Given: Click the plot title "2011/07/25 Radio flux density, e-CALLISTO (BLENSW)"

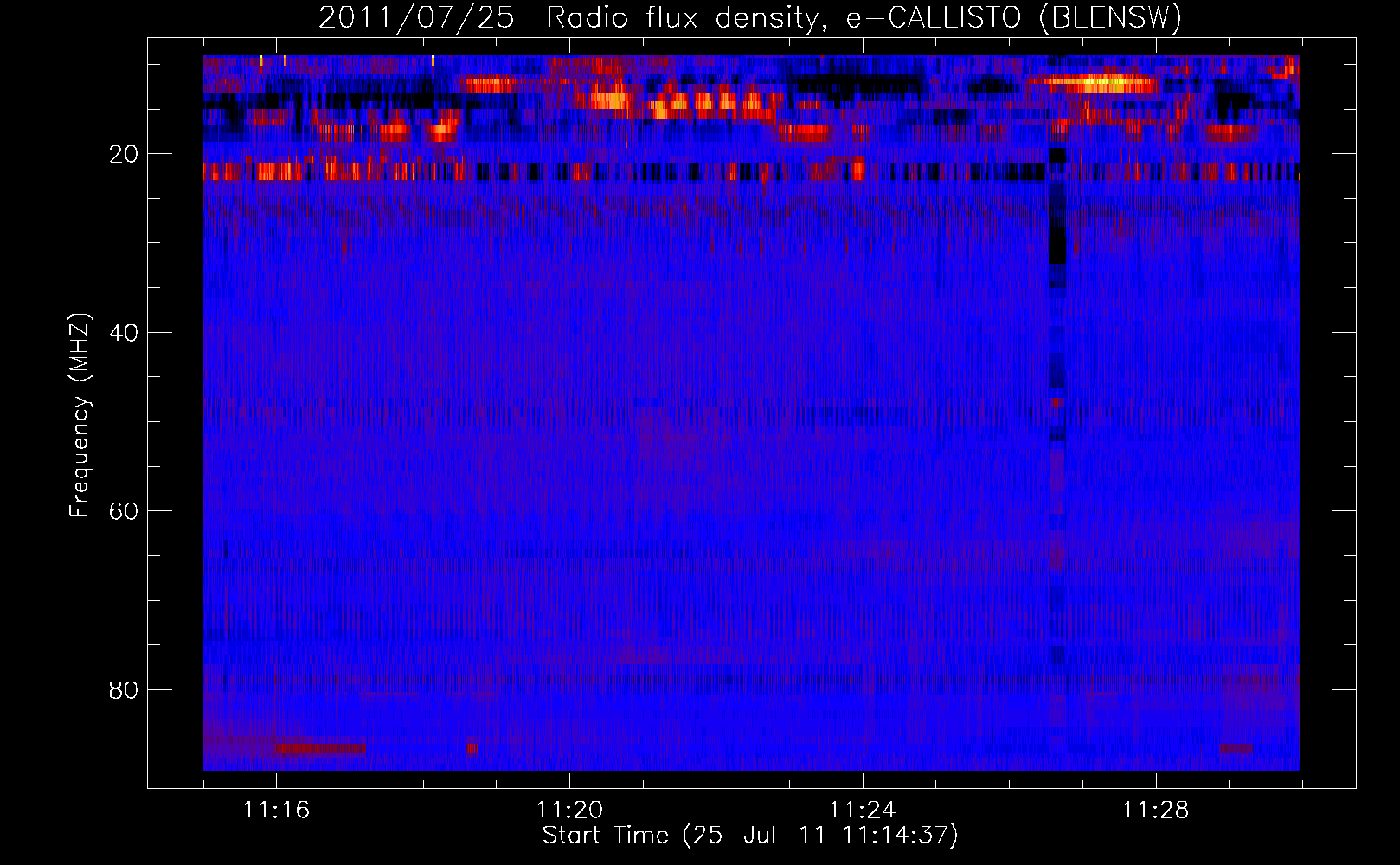Looking at the screenshot, I should click(750, 18).
